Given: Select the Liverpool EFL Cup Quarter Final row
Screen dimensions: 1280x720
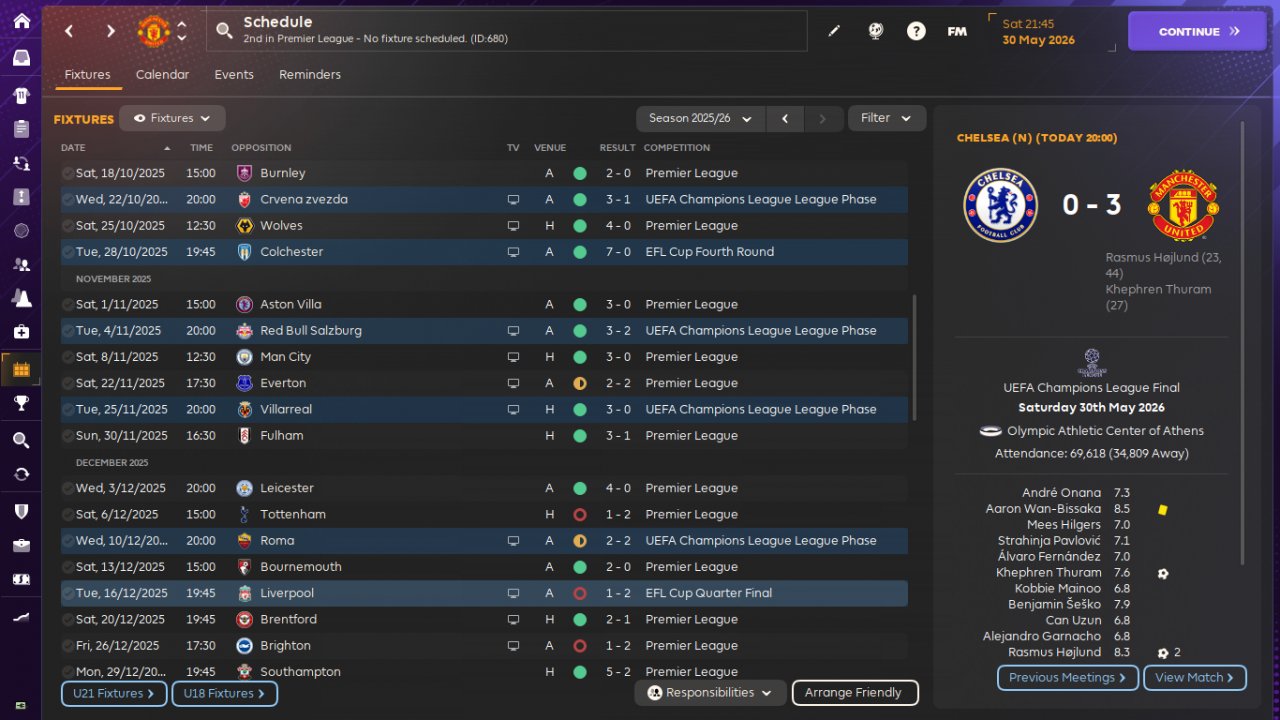Looking at the screenshot, I should tap(484, 593).
